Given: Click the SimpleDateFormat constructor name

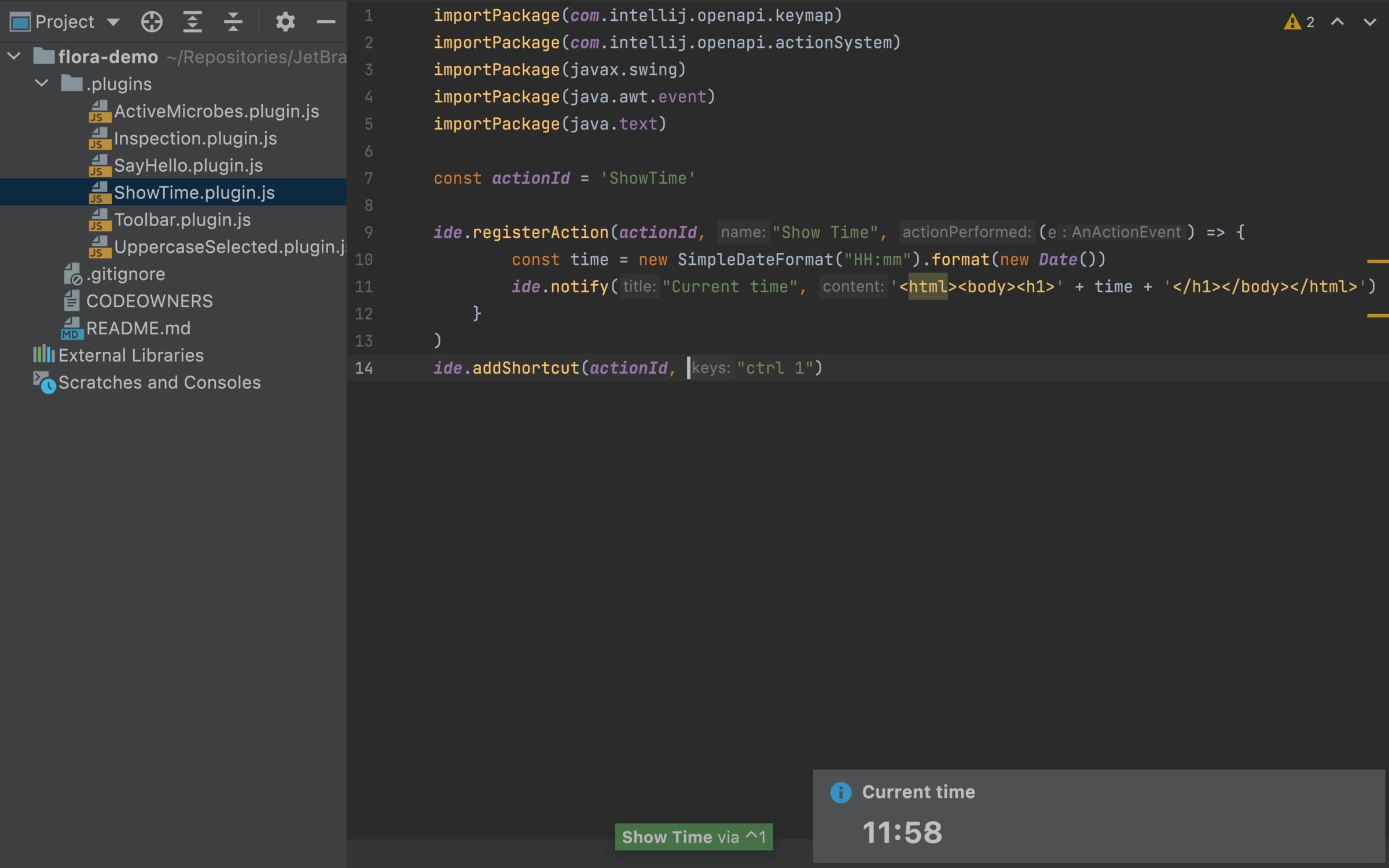Looking at the screenshot, I should point(755,260).
